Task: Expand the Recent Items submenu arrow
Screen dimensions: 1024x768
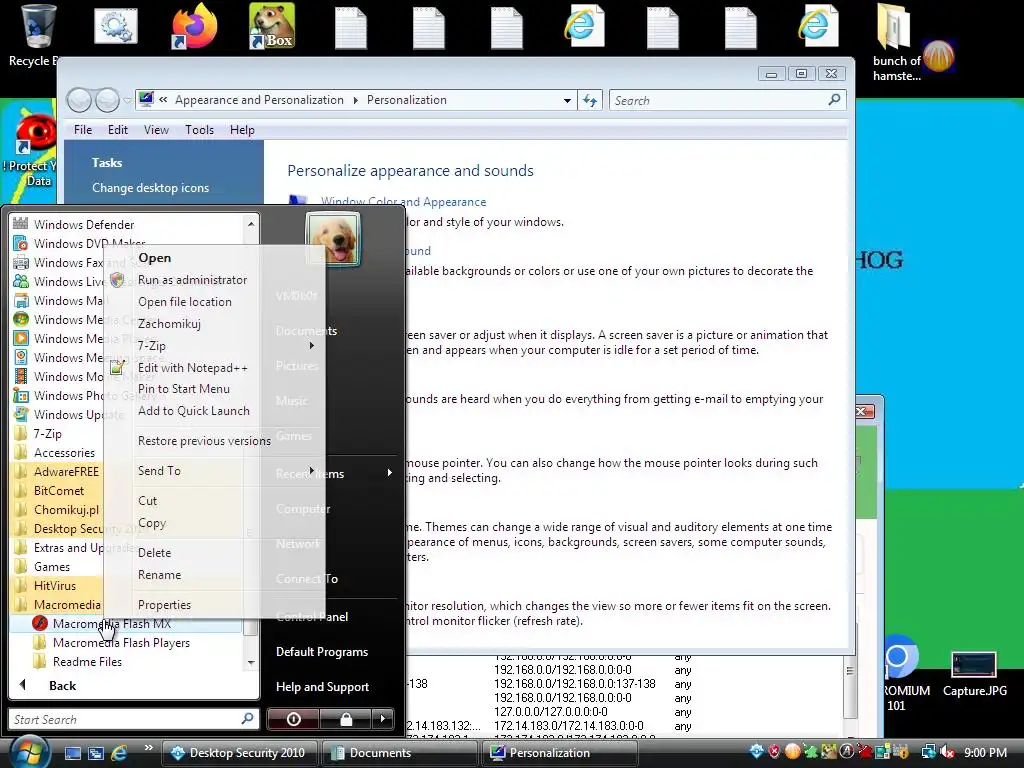Action: [x=389, y=472]
